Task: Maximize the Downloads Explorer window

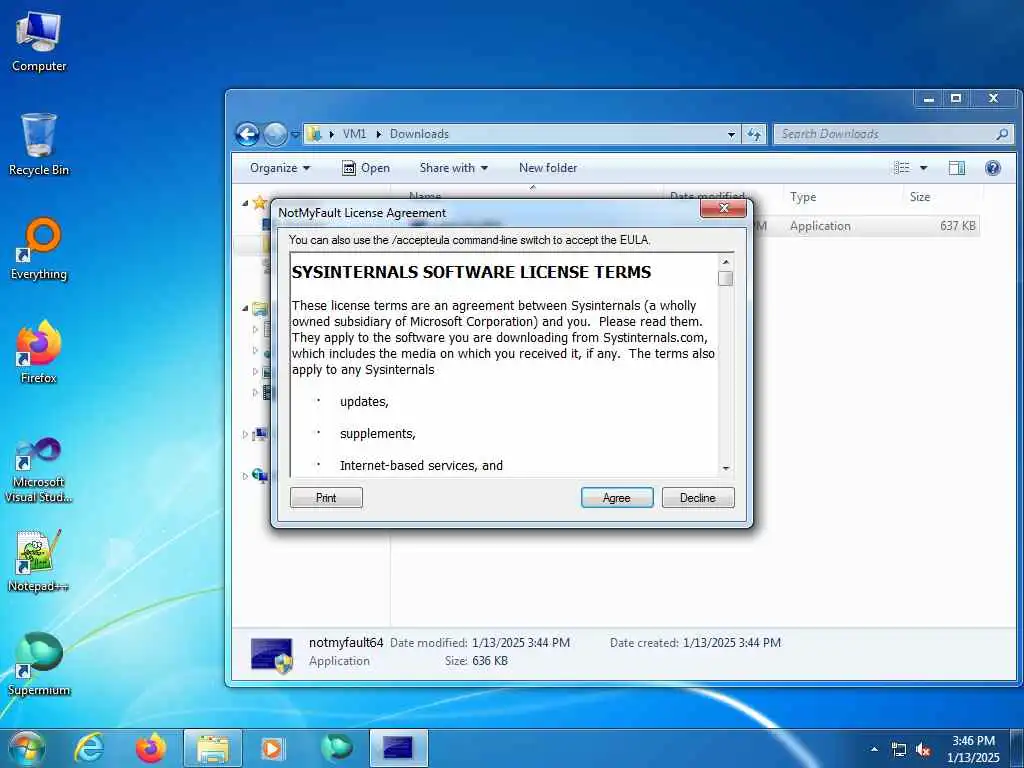Action: pyautogui.click(x=956, y=99)
